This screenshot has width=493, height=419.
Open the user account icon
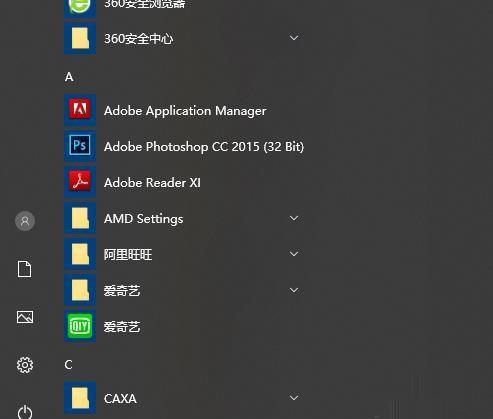(25, 221)
